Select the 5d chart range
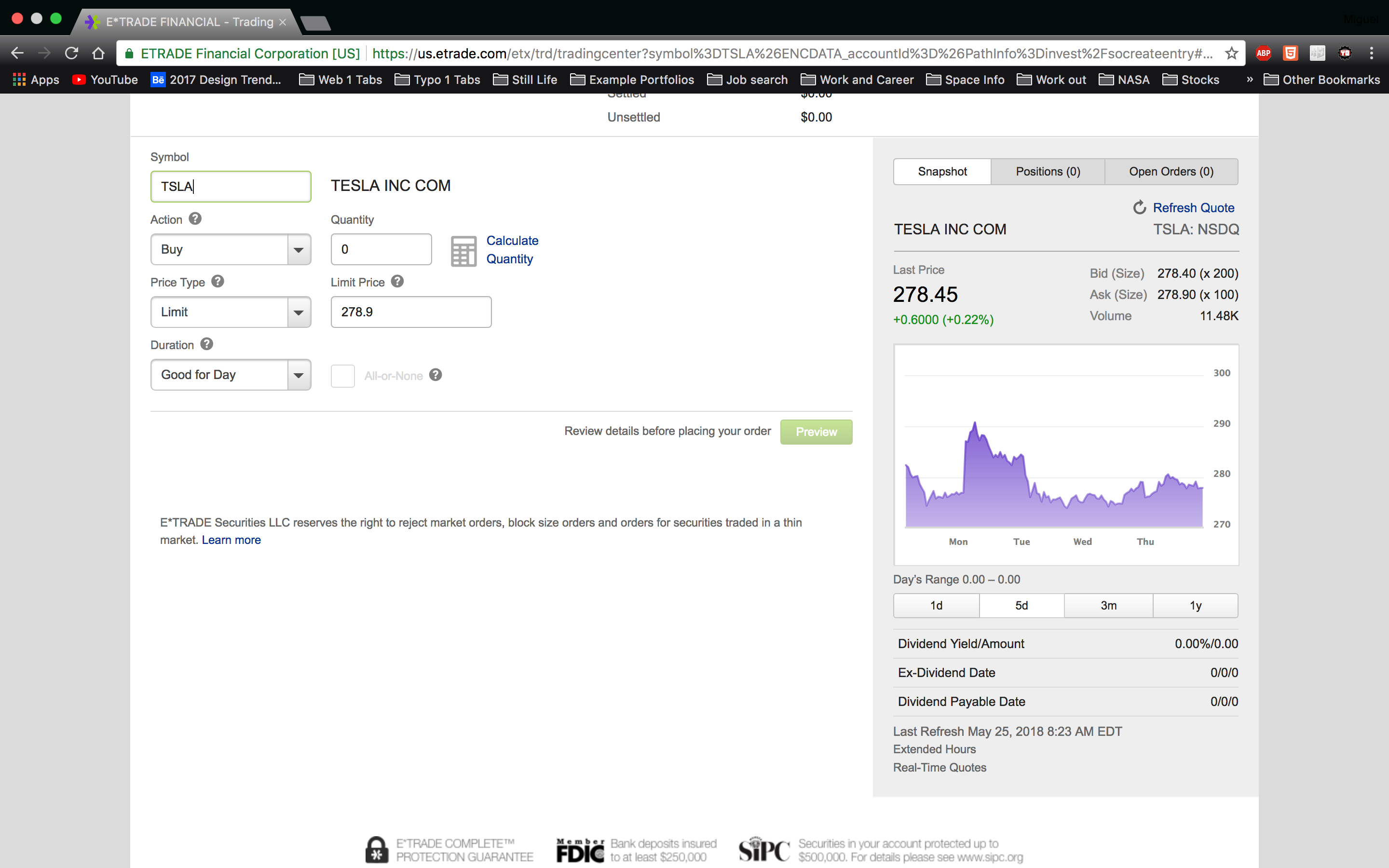1389x868 pixels. (x=1021, y=606)
